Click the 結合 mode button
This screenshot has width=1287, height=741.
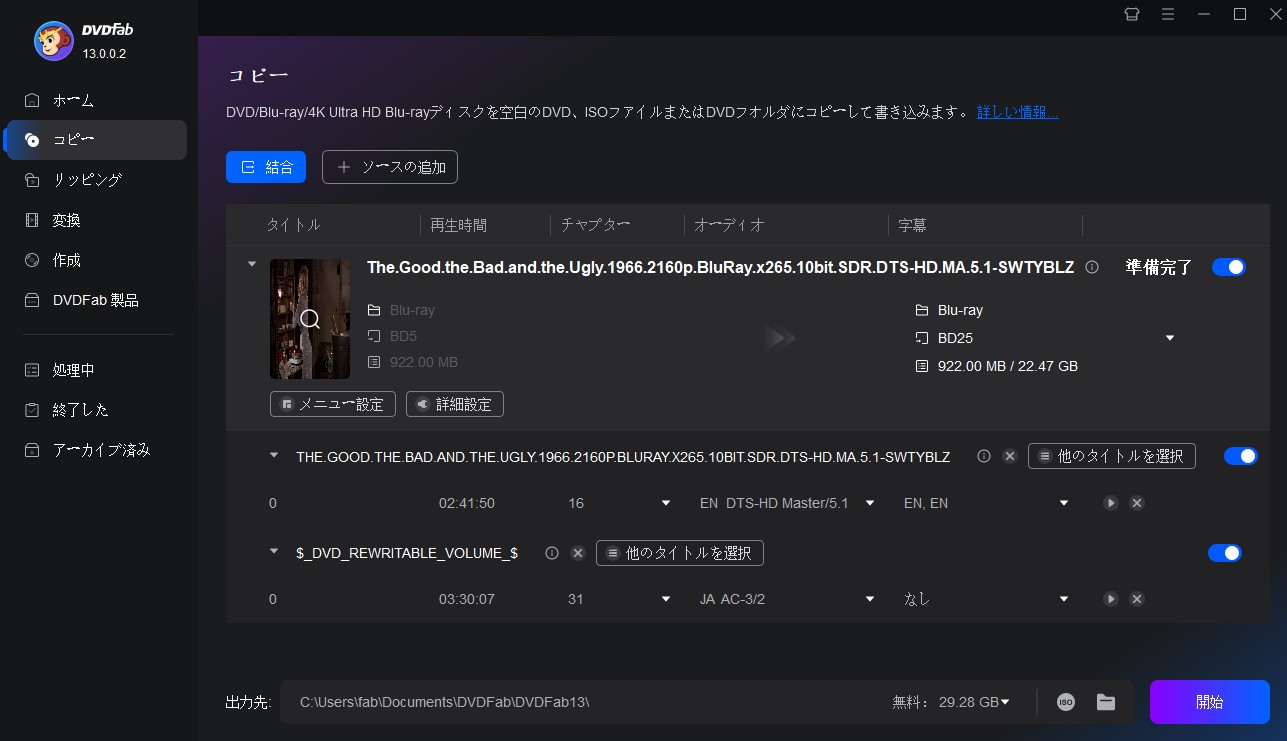[x=266, y=167]
